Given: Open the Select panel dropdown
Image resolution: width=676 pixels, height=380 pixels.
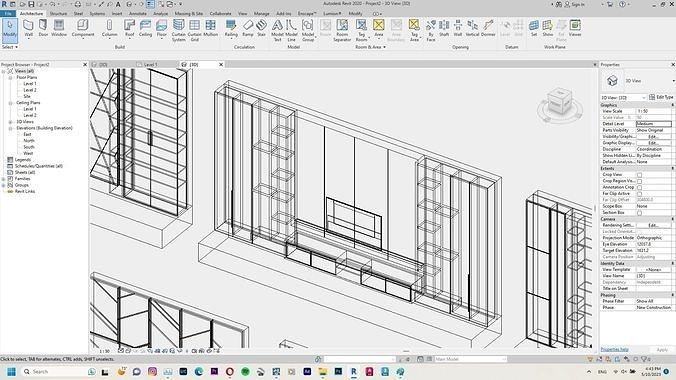Looking at the screenshot, I should (x=9, y=47).
